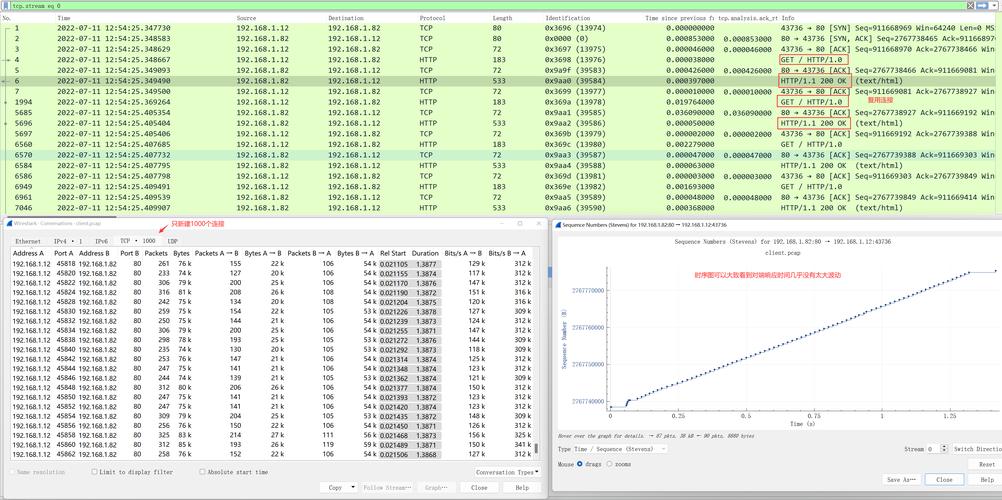Click Rel Start value 0.021105
This screenshot has width=1002, height=500.
tap(394, 263)
